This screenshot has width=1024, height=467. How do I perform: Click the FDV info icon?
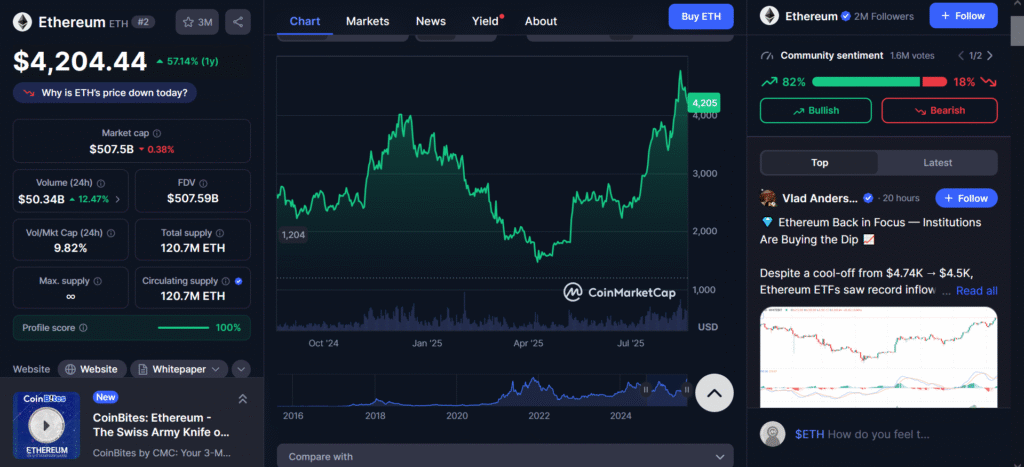click(x=203, y=184)
